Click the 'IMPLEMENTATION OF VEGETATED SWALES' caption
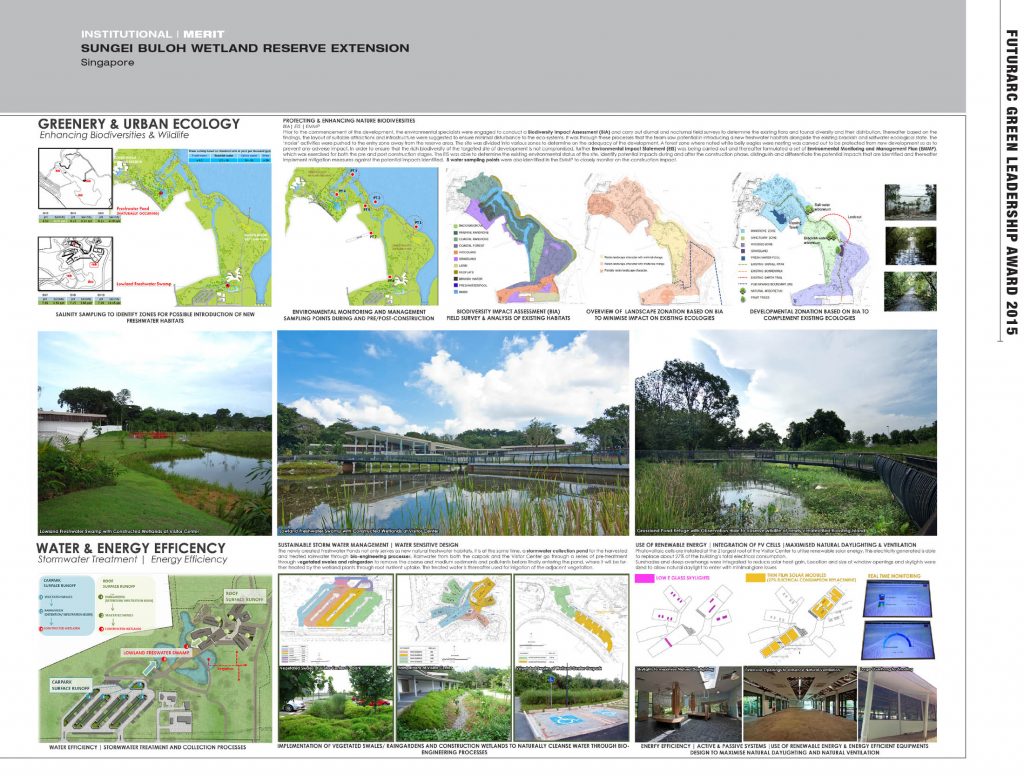The image size is (1024, 776). point(454,749)
